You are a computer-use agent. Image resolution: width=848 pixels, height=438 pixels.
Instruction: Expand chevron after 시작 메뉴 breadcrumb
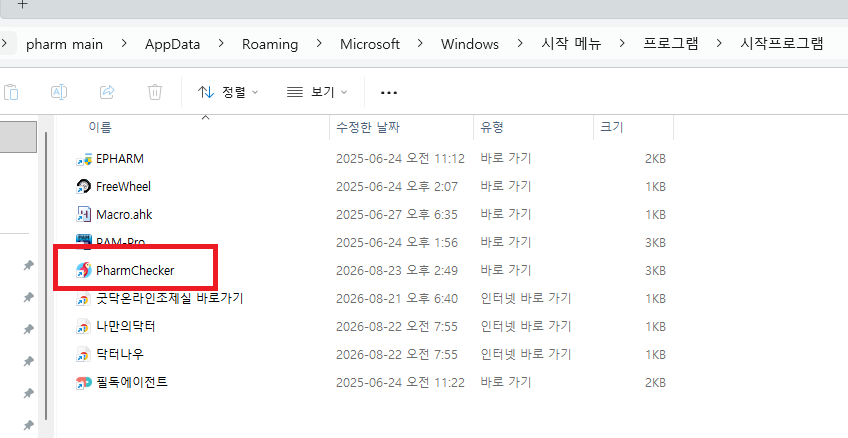[x=622, y=43]
